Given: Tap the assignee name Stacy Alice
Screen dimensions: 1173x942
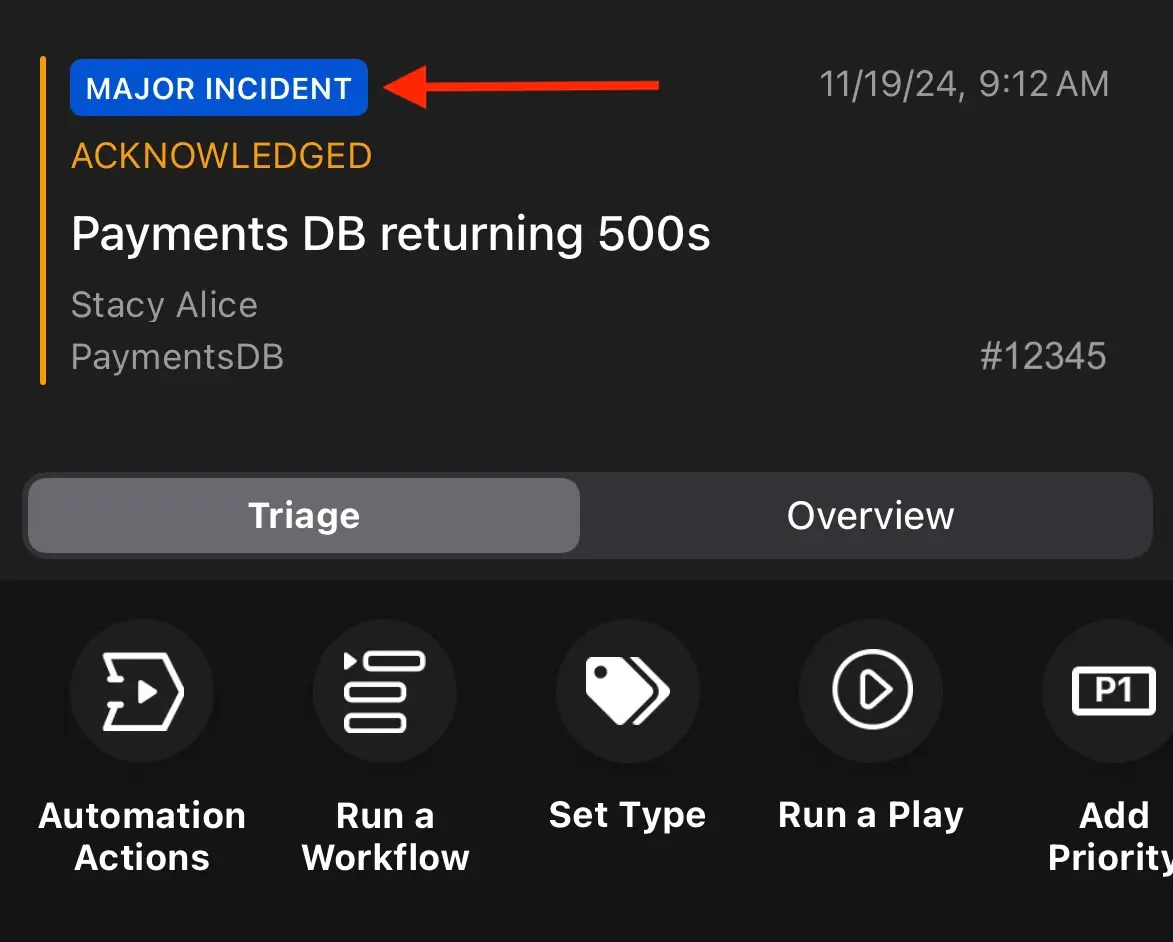Looking at the screenshot, I should tap(165, 305).
